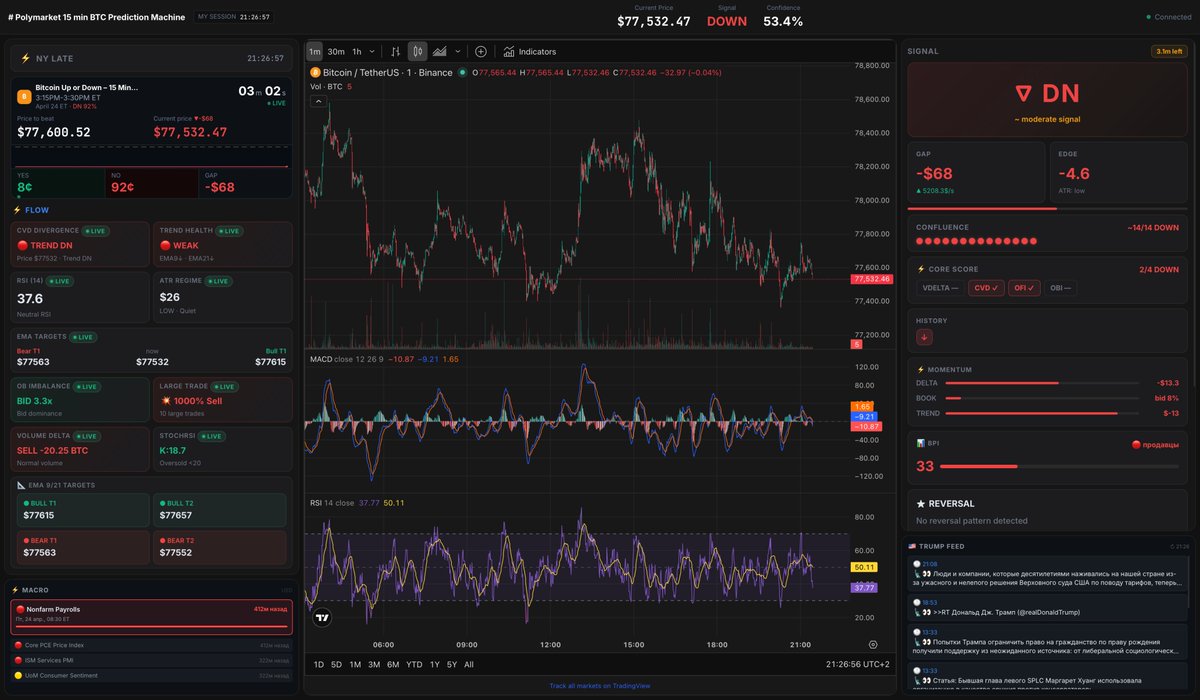Set the chart range to 5D
1200x700 pixels.
[336, 664]
